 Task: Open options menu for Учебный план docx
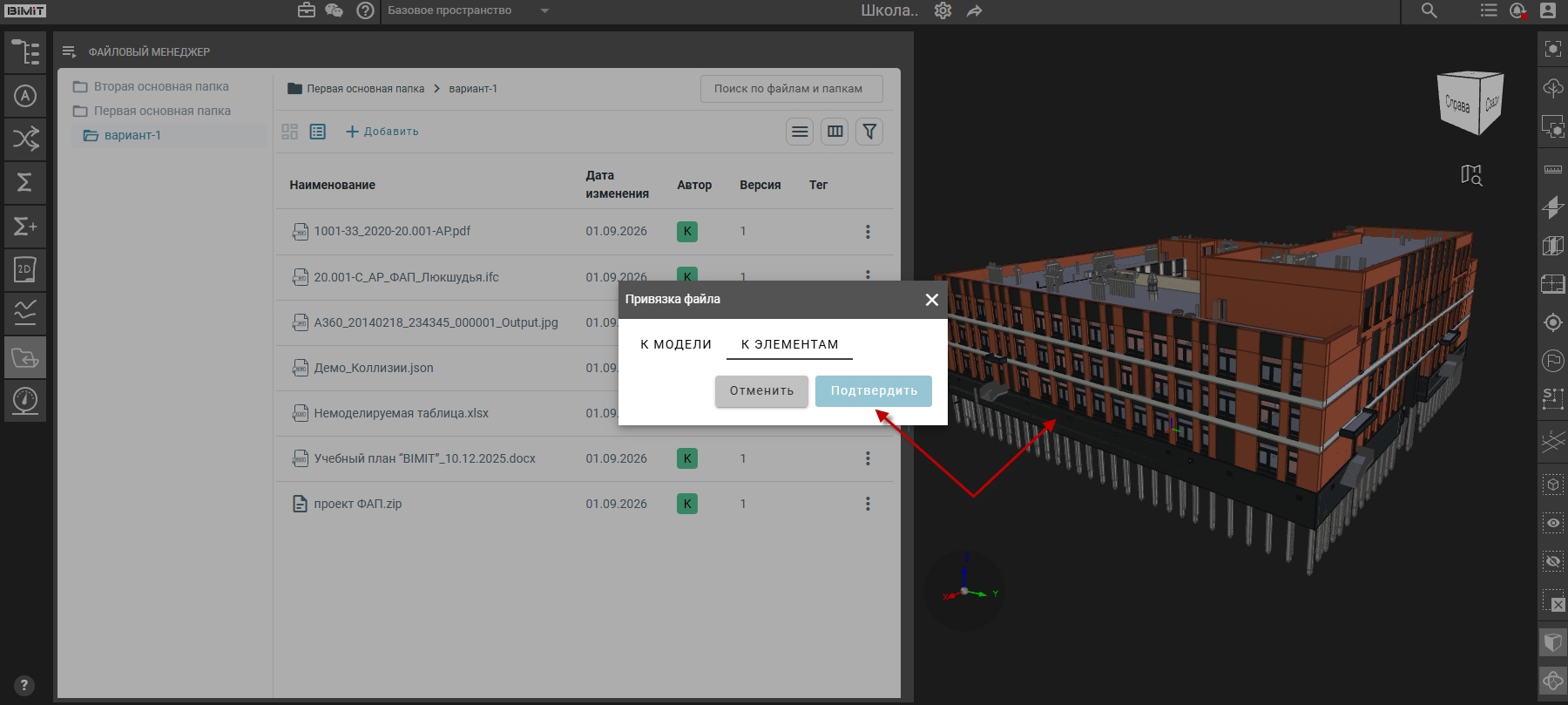coord(868,458)
